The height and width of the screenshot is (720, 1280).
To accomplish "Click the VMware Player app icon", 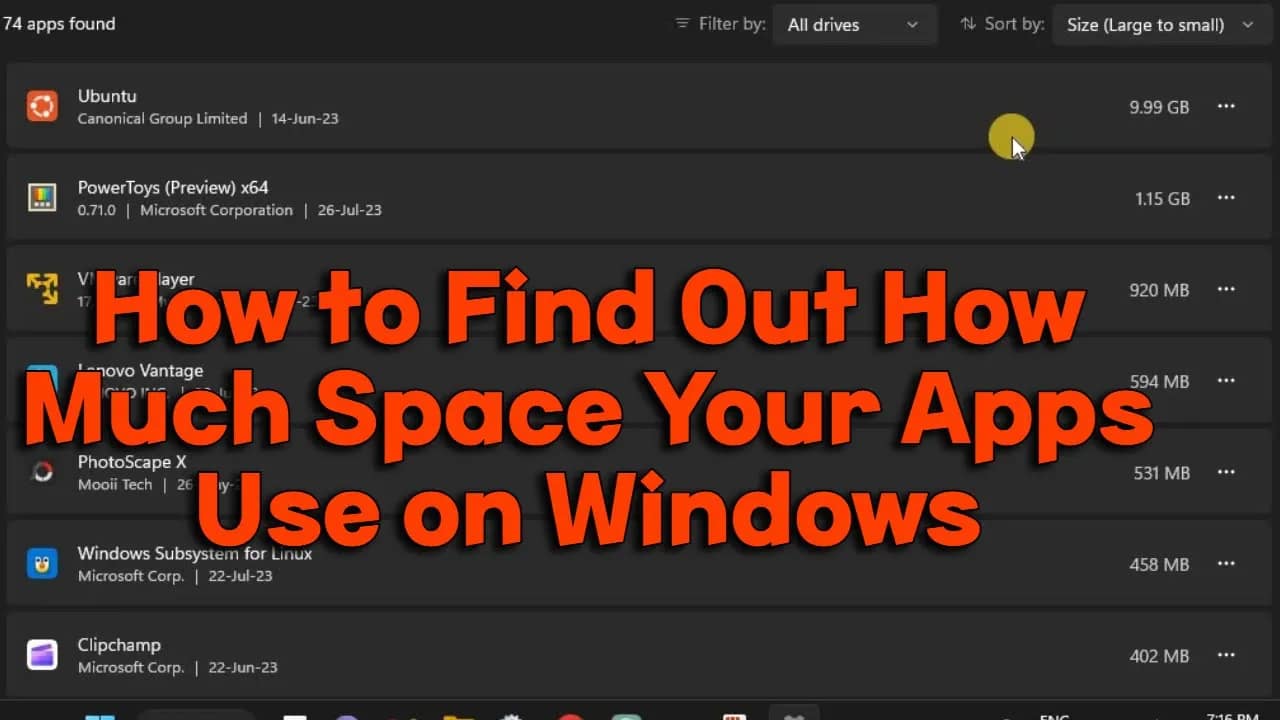I will pyautogui.click(x=41, y=289).
